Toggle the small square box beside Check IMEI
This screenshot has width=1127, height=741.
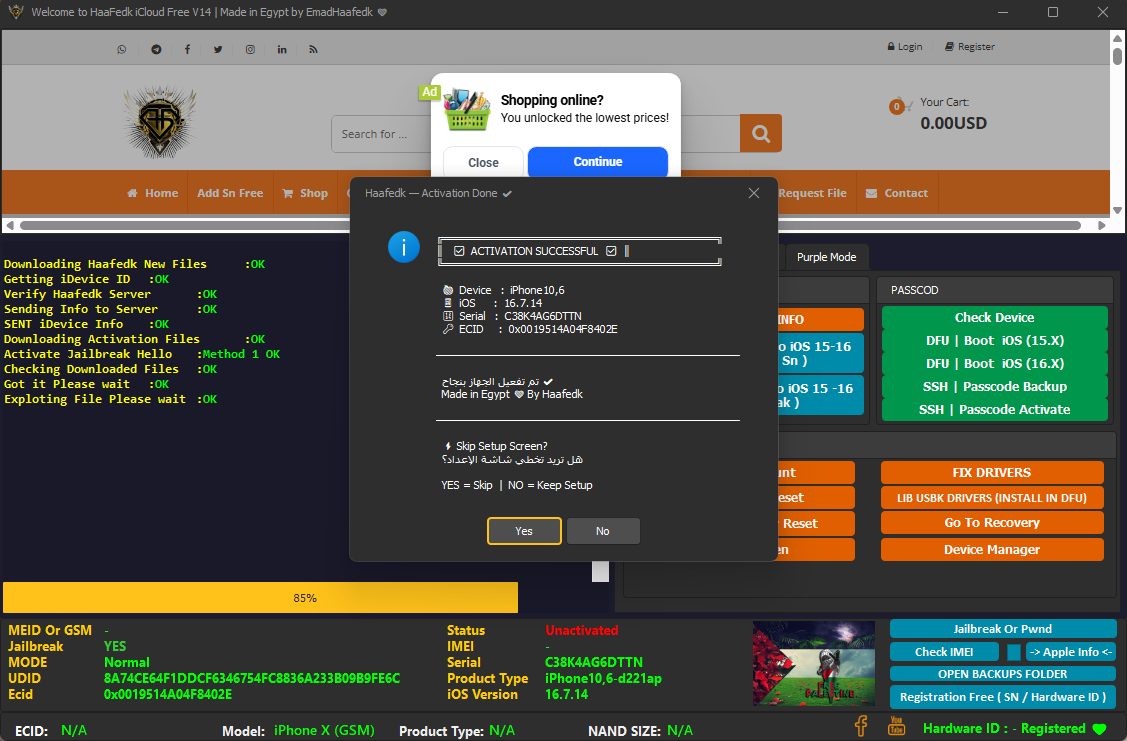(1014, 652)
